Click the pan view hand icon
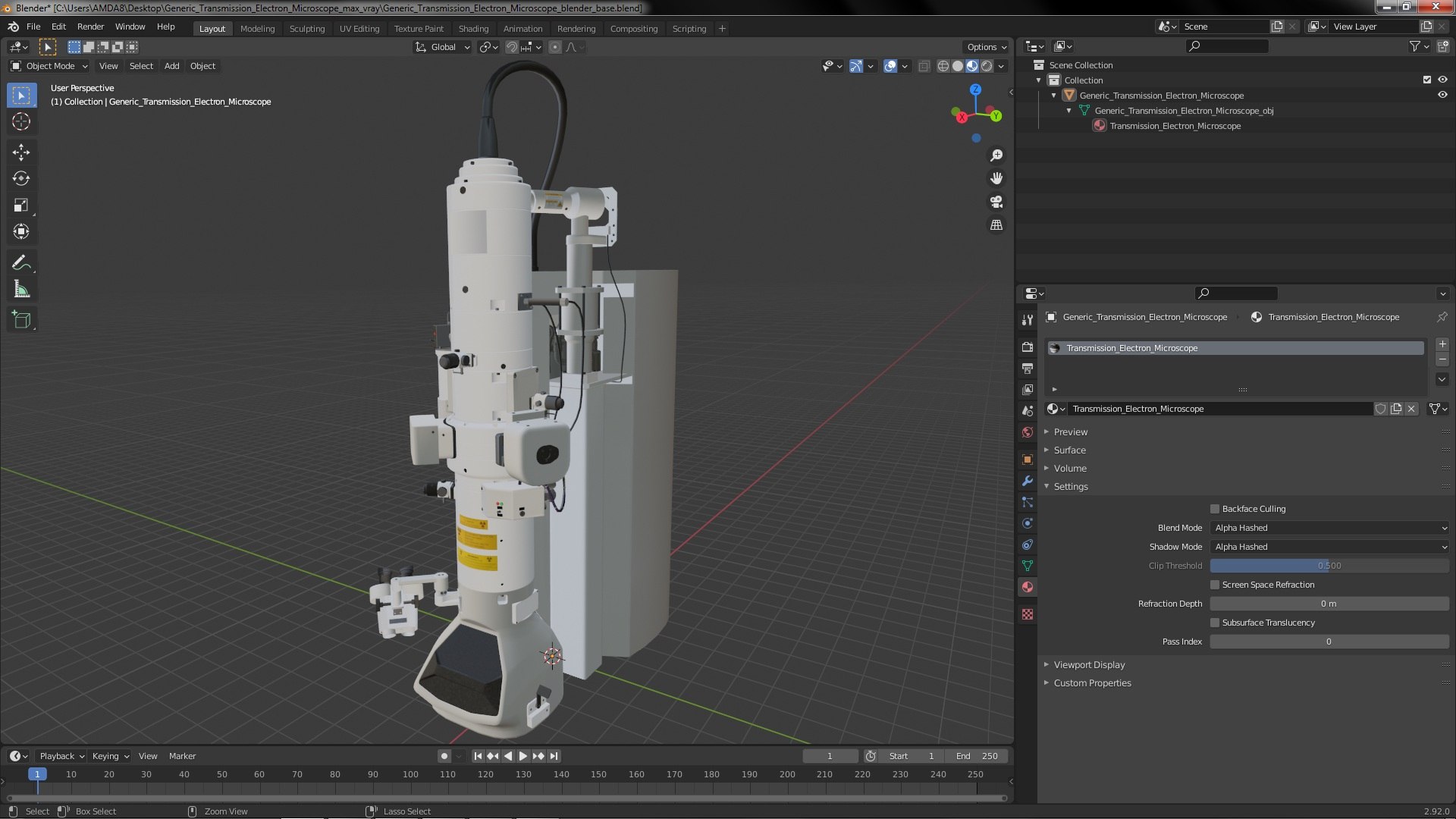 [x=996, y=178]
